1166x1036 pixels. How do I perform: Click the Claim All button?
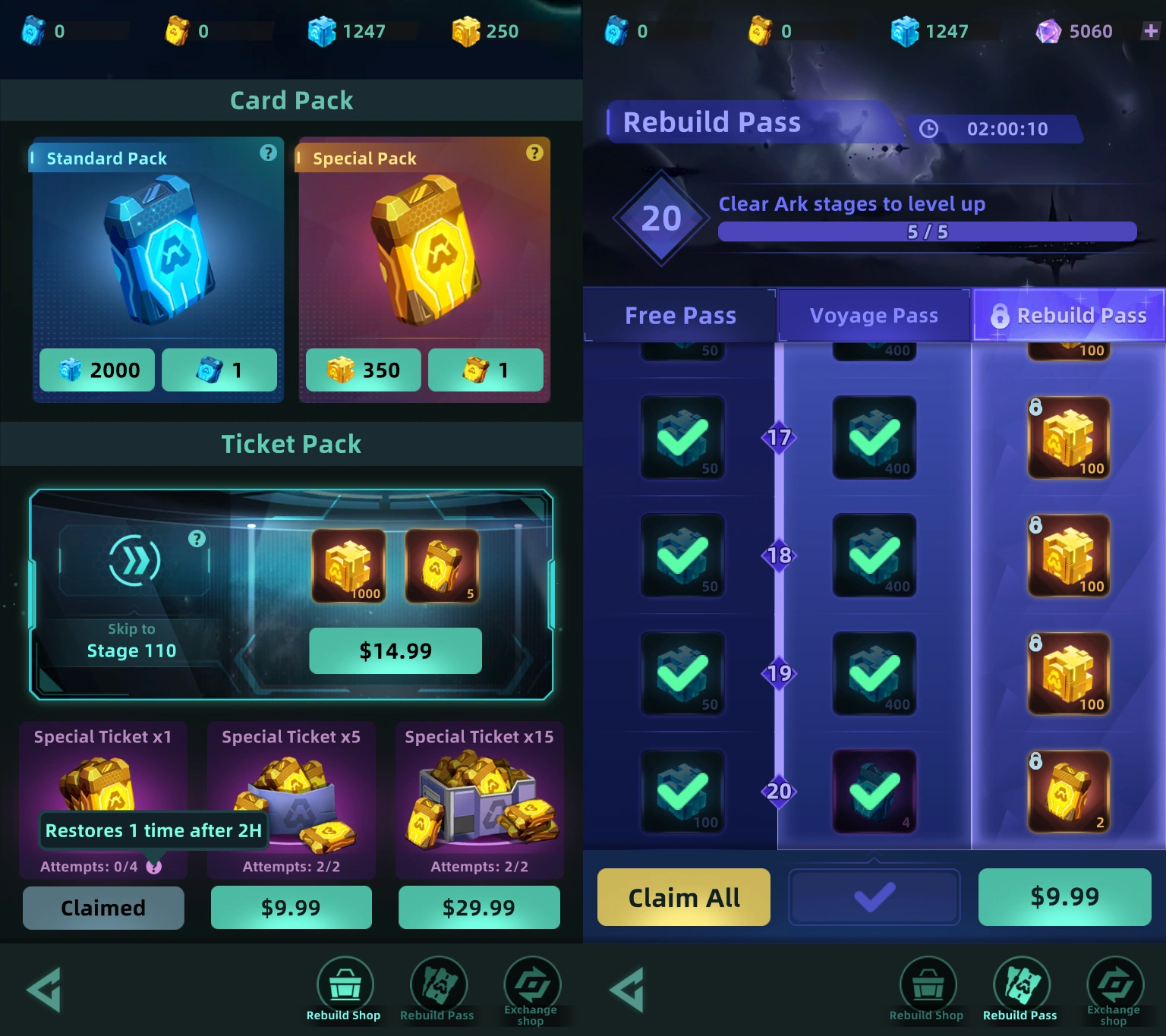pyautogui.click(x=684, y=897)
